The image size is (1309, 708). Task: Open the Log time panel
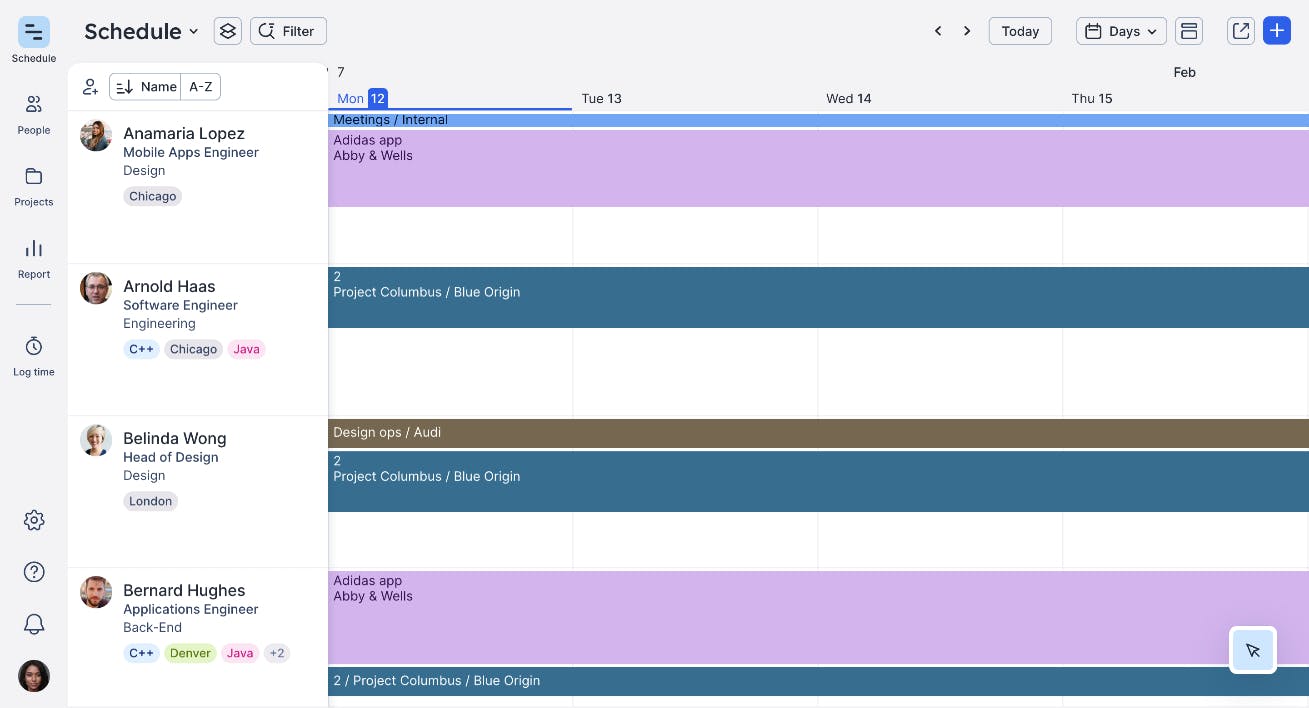click(33, 354)
